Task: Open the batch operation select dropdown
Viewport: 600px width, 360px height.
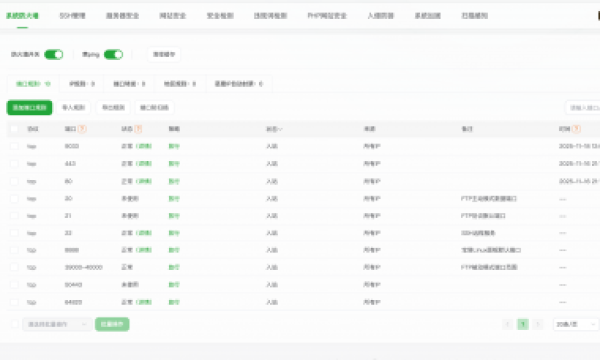Action: tap(57, 324)
